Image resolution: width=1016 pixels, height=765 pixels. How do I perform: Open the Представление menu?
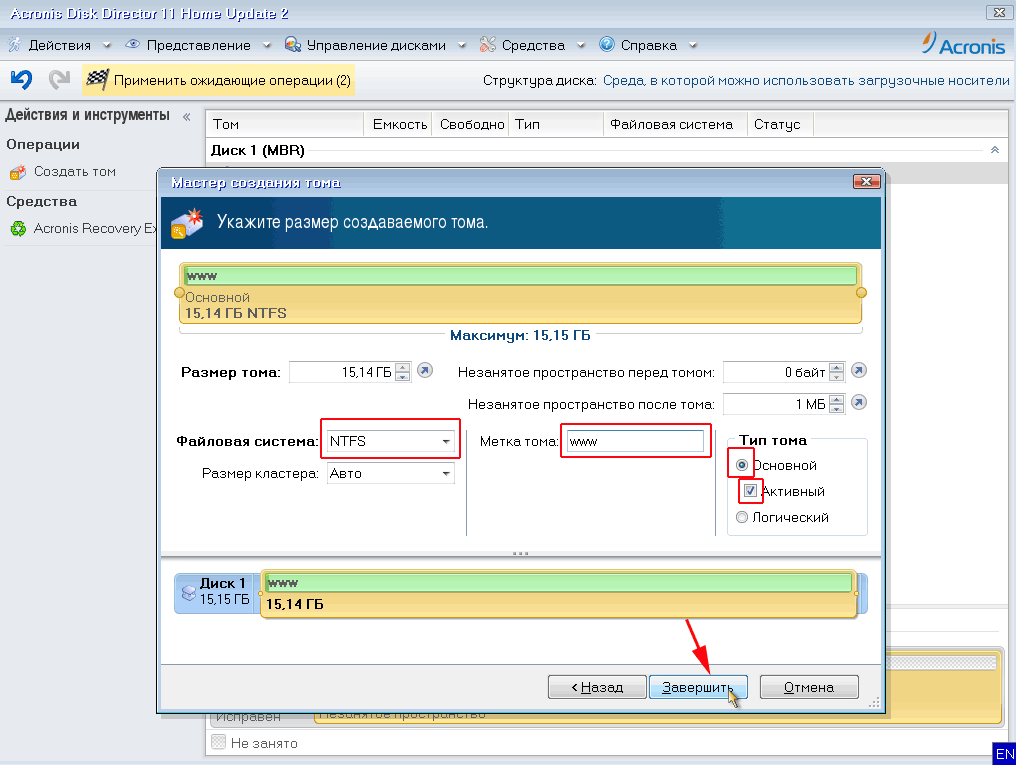198,45
